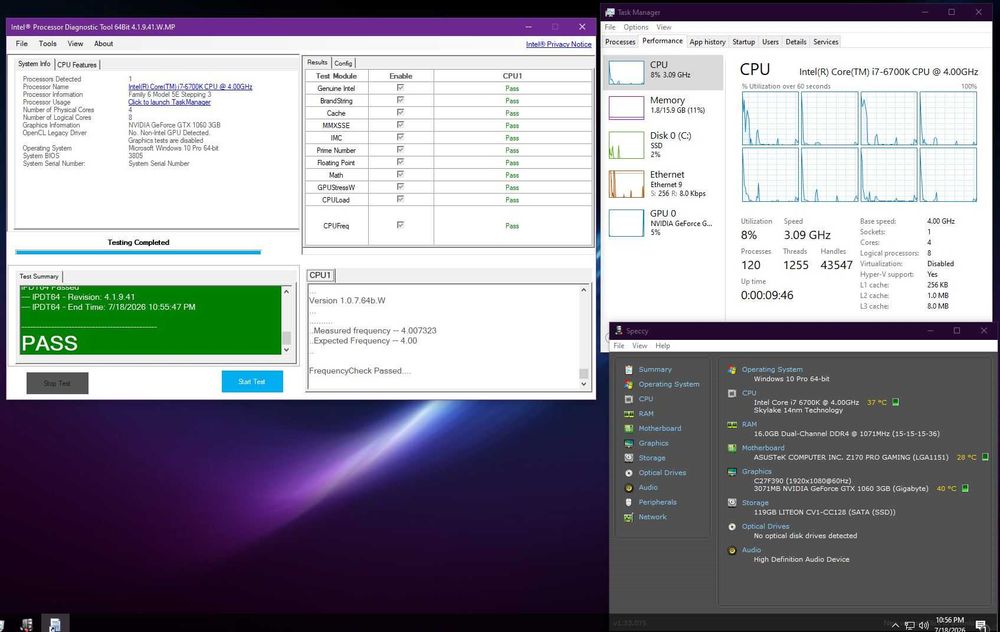Click the CPU1 tab above the log output
The image size is (1000, 632).
coord(320,275)
